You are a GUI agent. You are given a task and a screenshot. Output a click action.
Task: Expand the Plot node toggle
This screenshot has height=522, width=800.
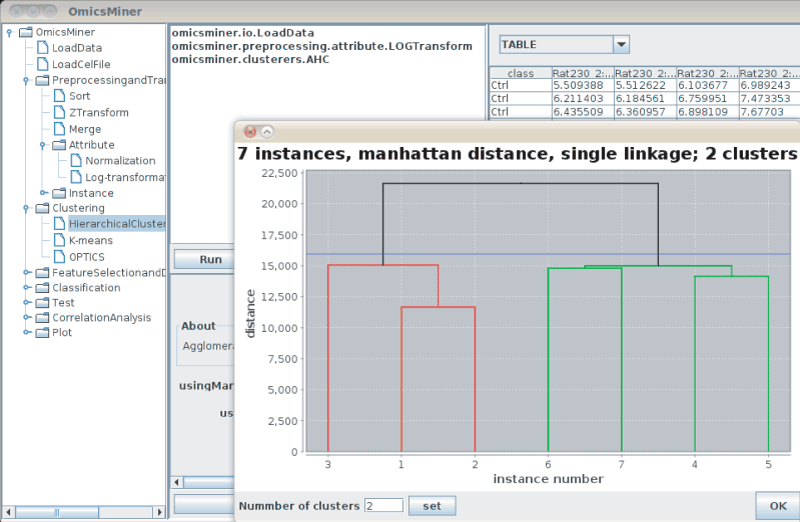[27, 332]
